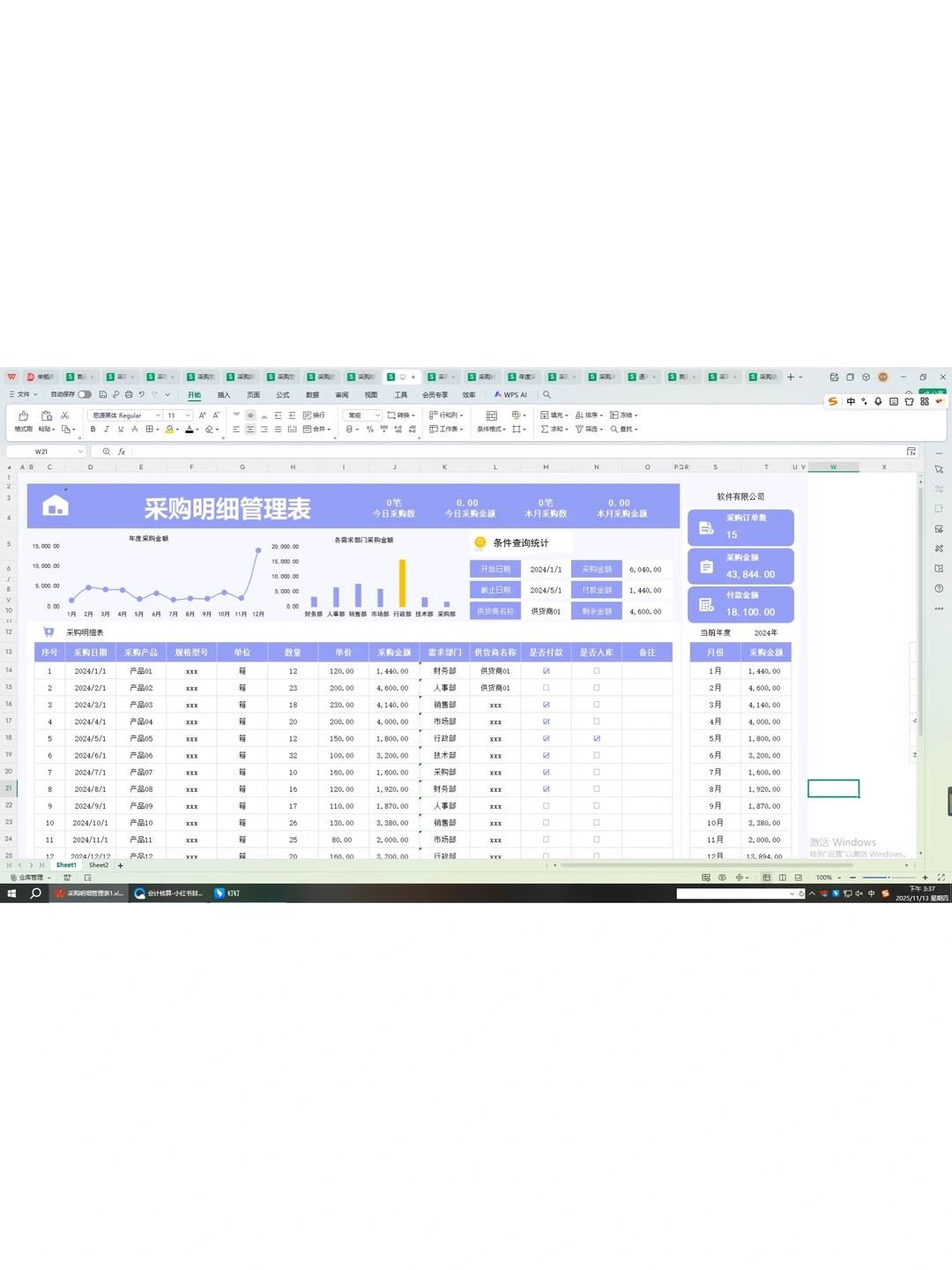
Task: Click the Table Style icon above 条件格式
Action: (492, 415)
